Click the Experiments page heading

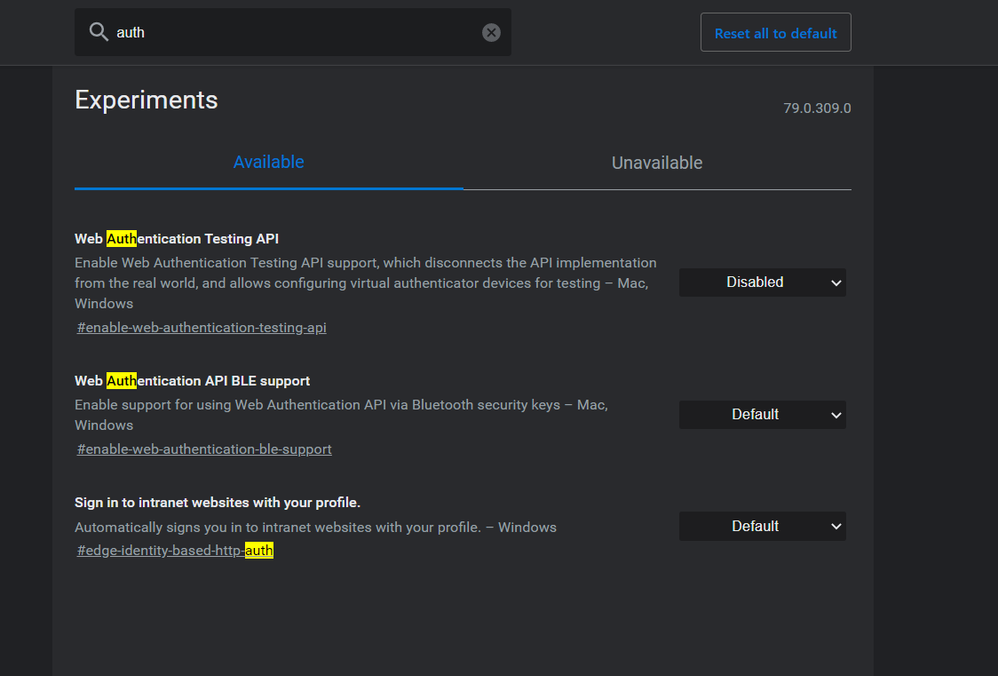(x=146, y=100)
